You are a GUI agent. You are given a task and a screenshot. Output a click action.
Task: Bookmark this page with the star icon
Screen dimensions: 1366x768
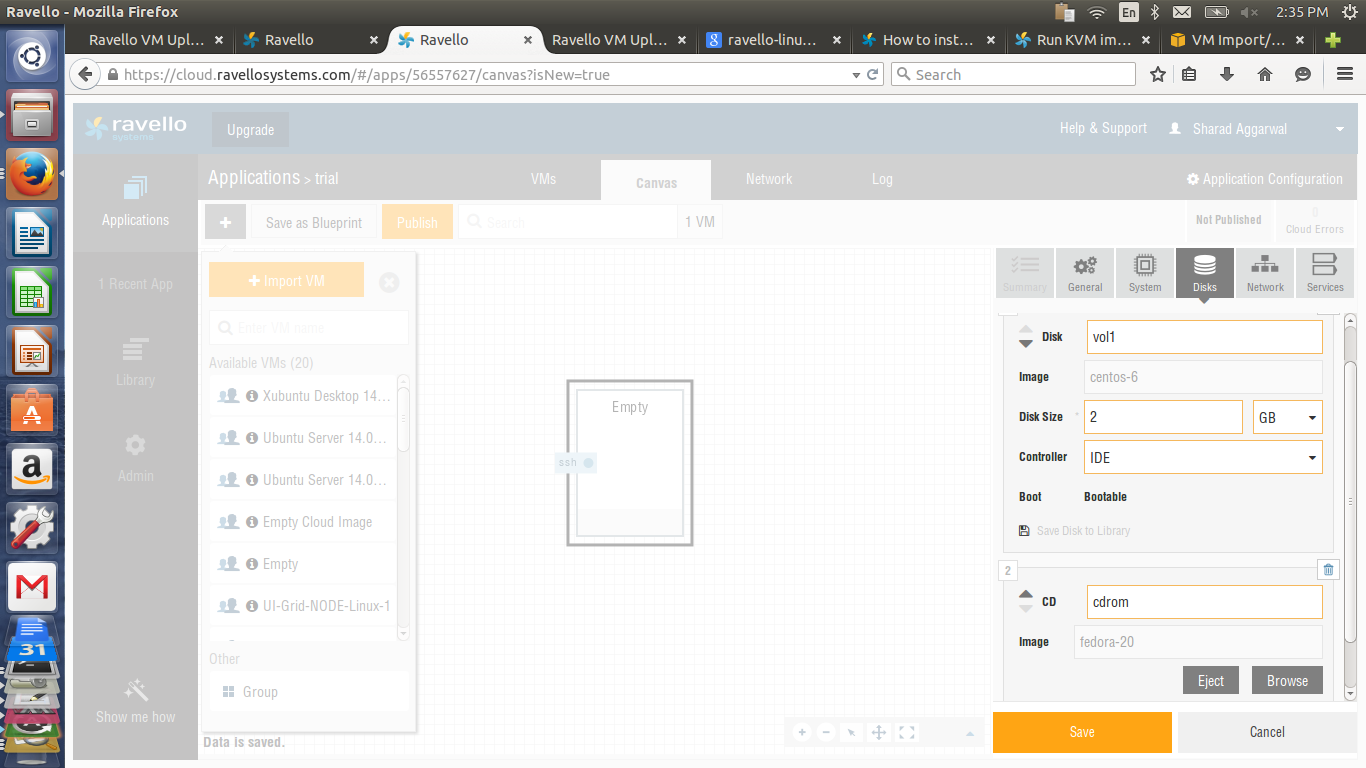(1158, 74)
